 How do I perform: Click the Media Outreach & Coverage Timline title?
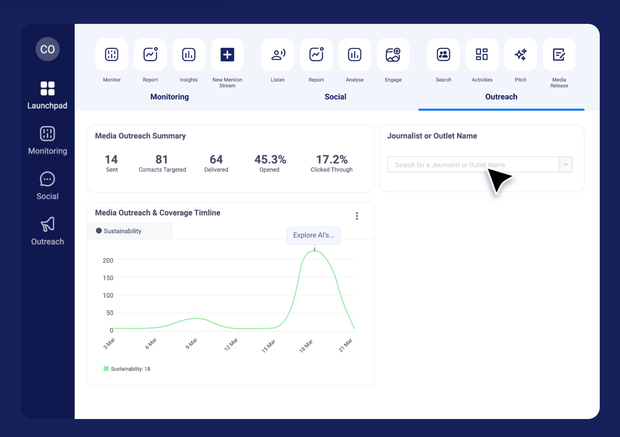tap(157, 213)
